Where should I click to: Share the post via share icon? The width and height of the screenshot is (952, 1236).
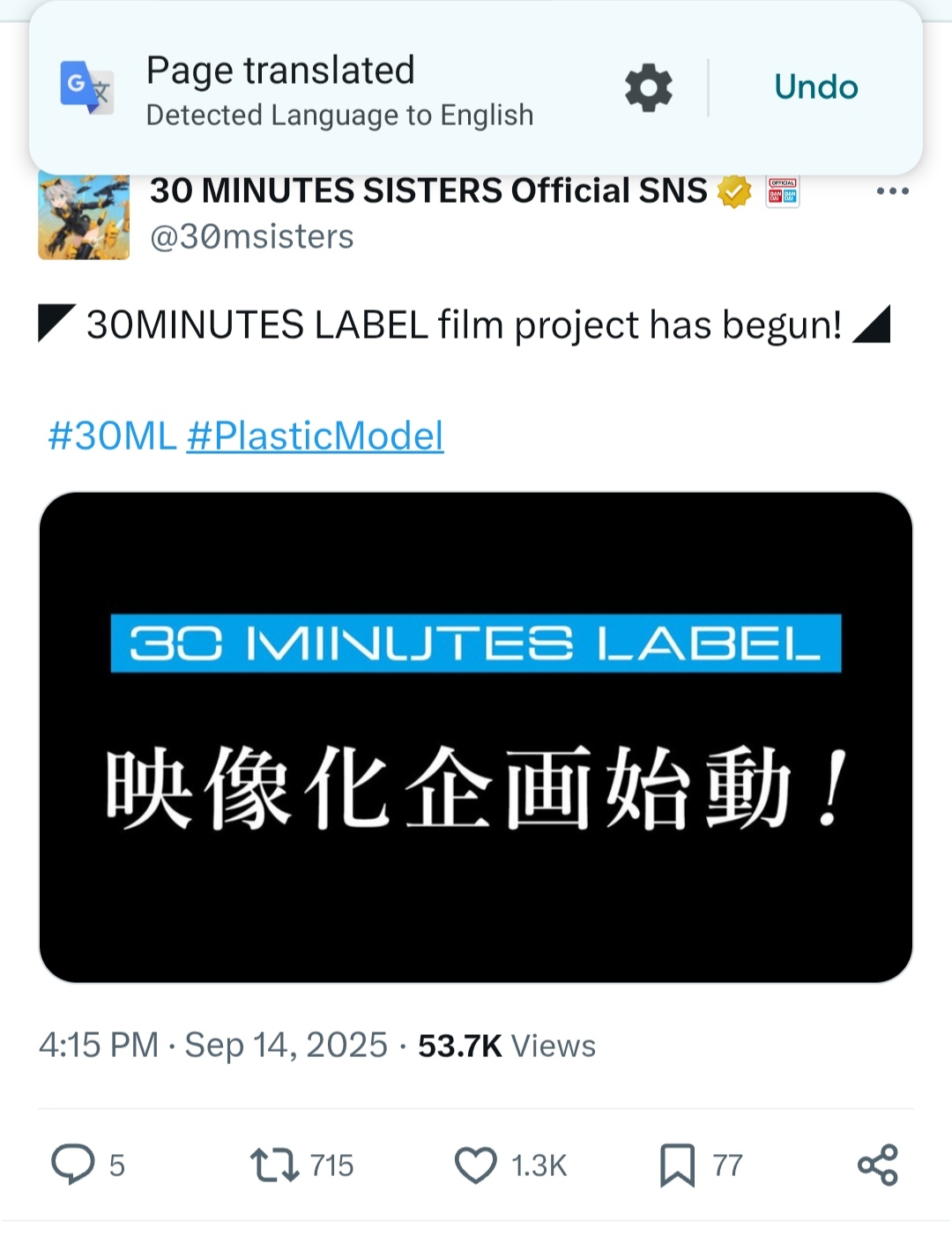(x=878, y=1165)
